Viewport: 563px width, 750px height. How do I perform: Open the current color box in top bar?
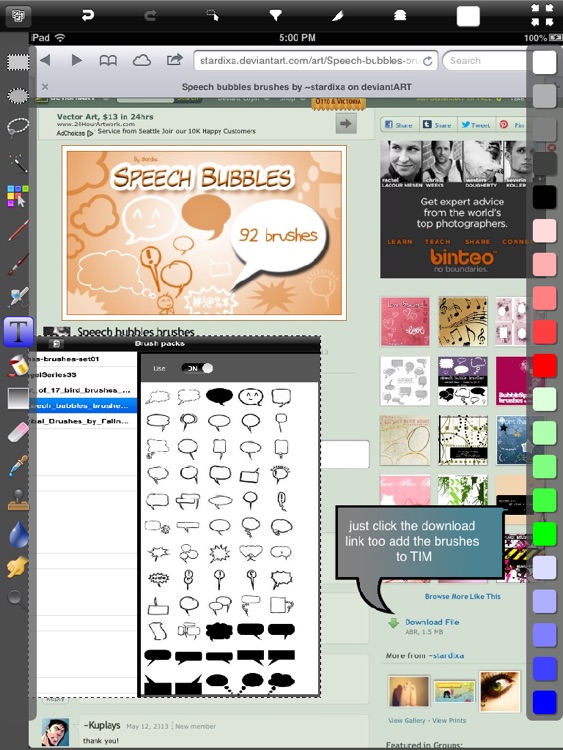(468, 16)
